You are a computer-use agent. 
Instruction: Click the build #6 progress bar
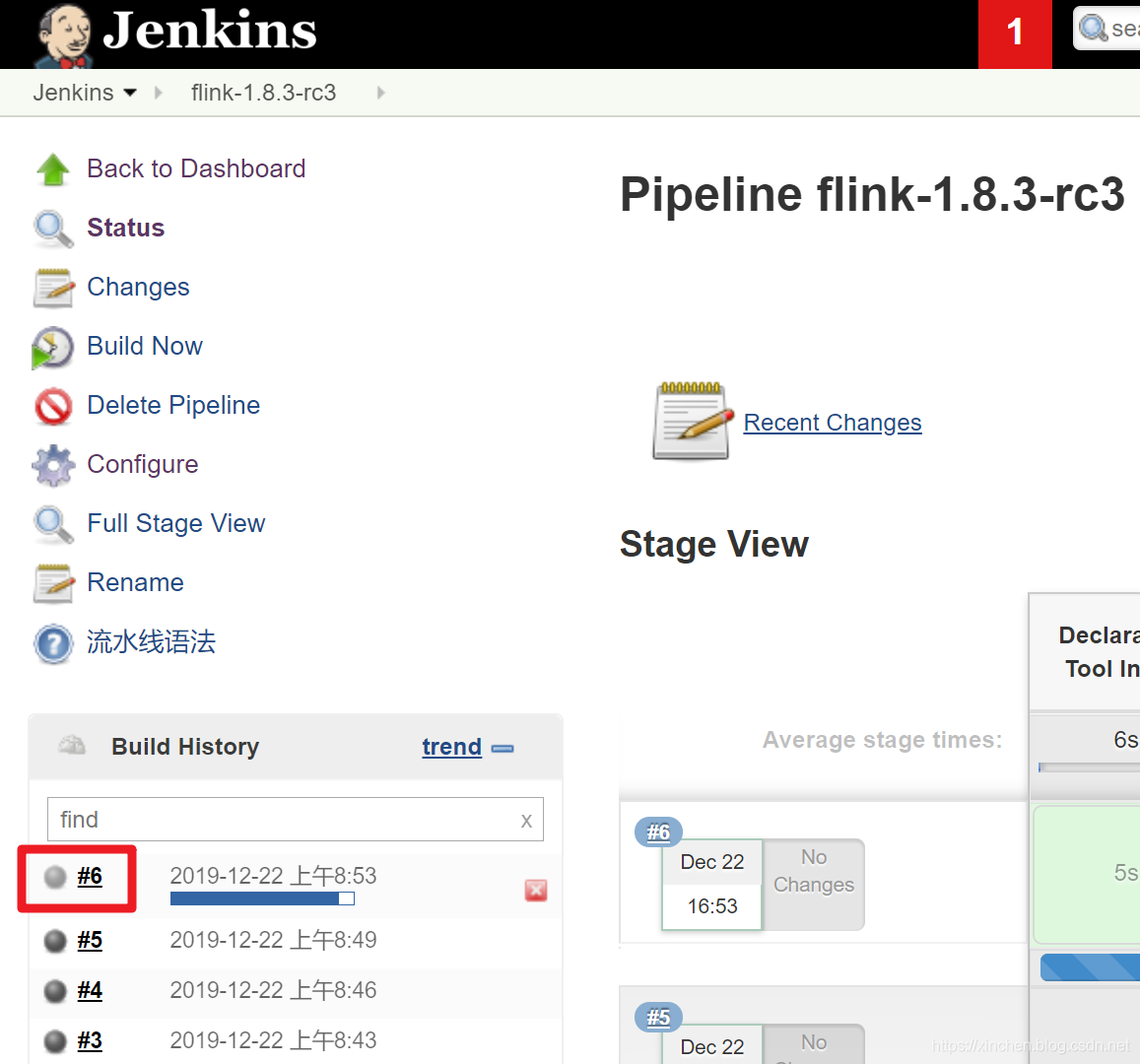[262, 899]
